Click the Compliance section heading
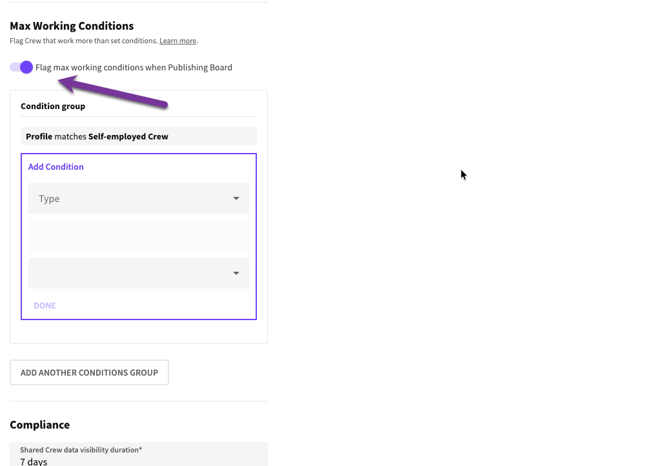The image size is (670, 466). click(x=40, y=425)
